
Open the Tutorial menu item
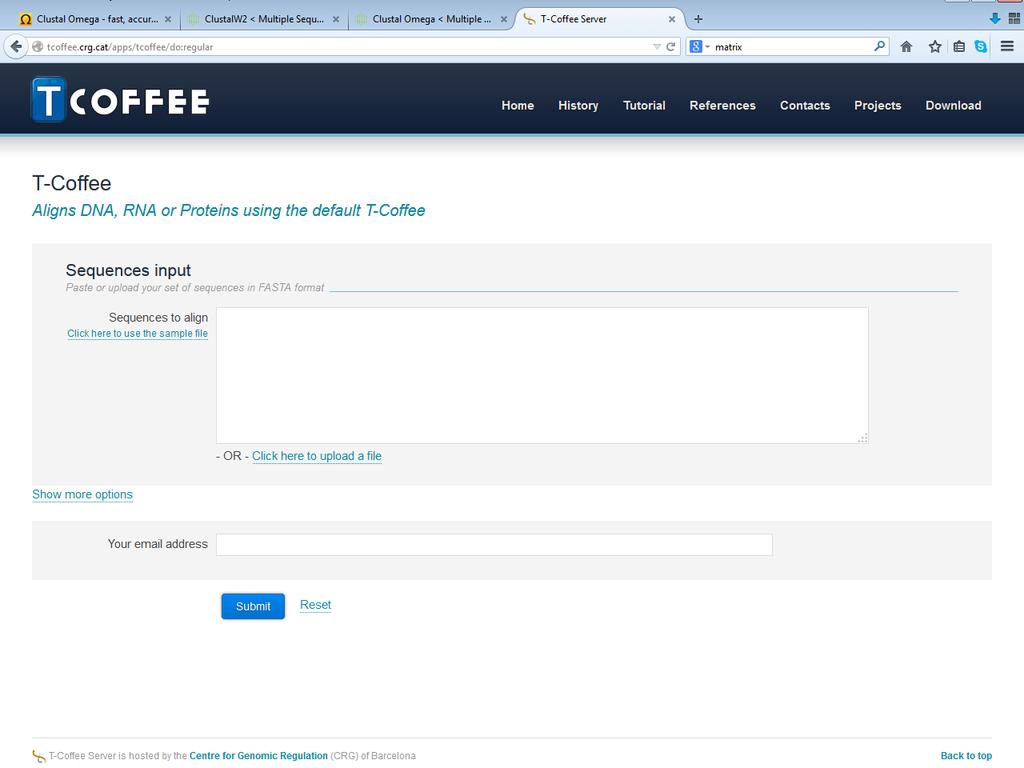[x=644, y=105]
